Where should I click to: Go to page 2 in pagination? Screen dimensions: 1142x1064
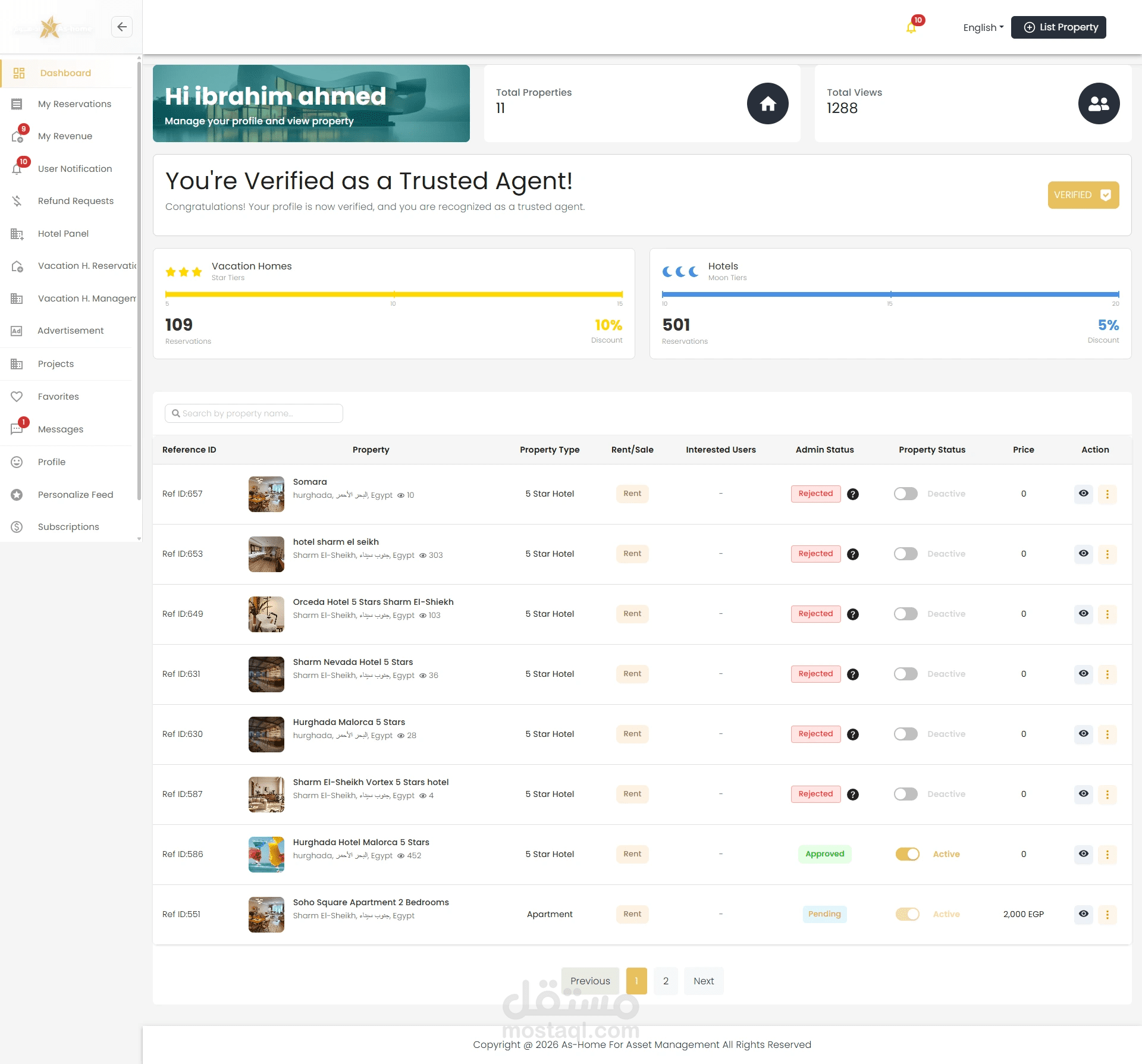[666, 981]
